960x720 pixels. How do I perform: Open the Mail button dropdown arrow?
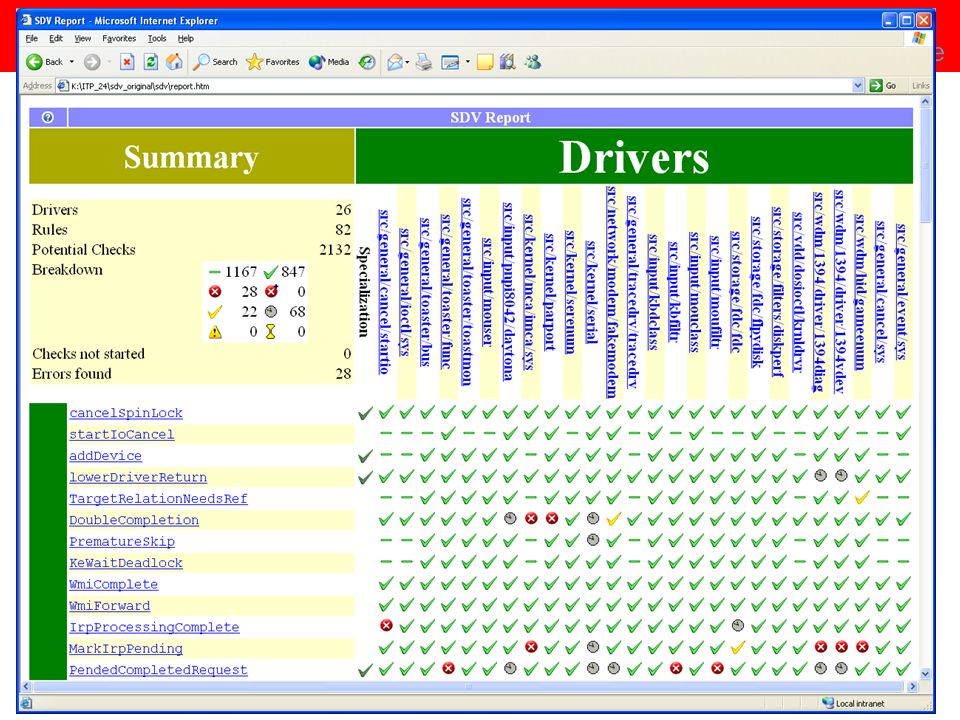(x=407, y=62)
